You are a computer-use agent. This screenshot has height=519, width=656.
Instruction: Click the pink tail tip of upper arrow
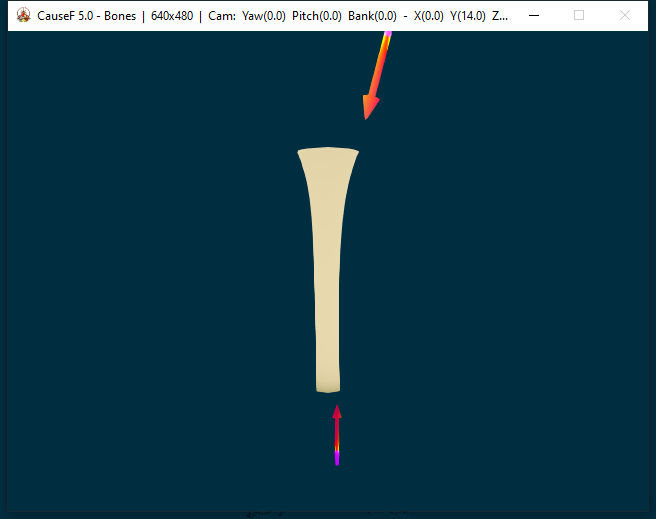[387, 35]
